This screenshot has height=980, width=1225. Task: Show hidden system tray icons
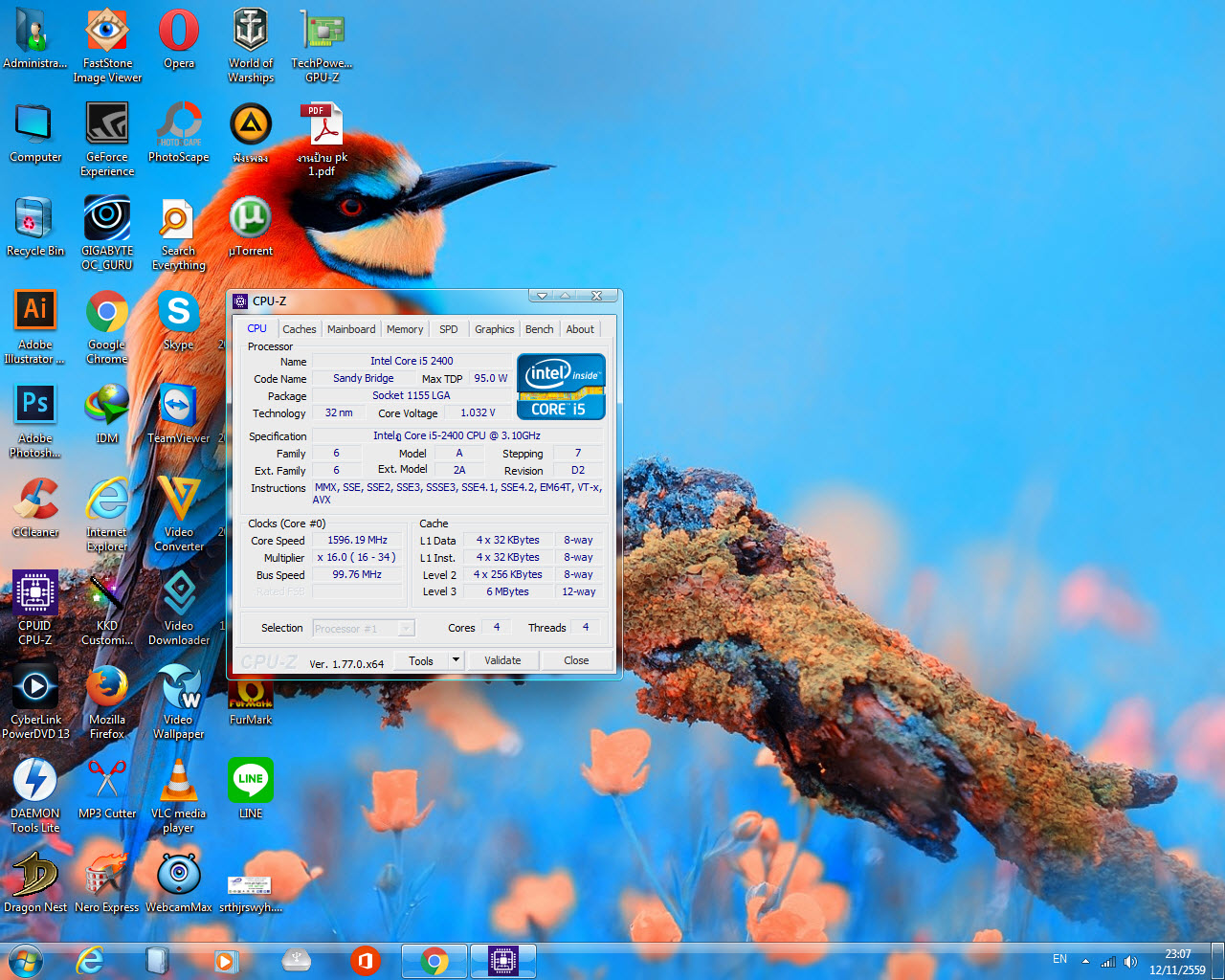pyautogui.click(x=1085, y=961)
